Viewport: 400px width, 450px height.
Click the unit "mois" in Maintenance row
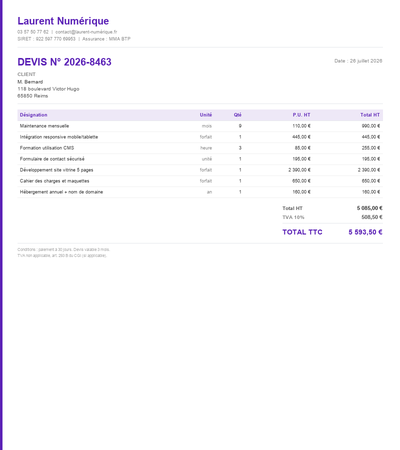pos(207,126)
